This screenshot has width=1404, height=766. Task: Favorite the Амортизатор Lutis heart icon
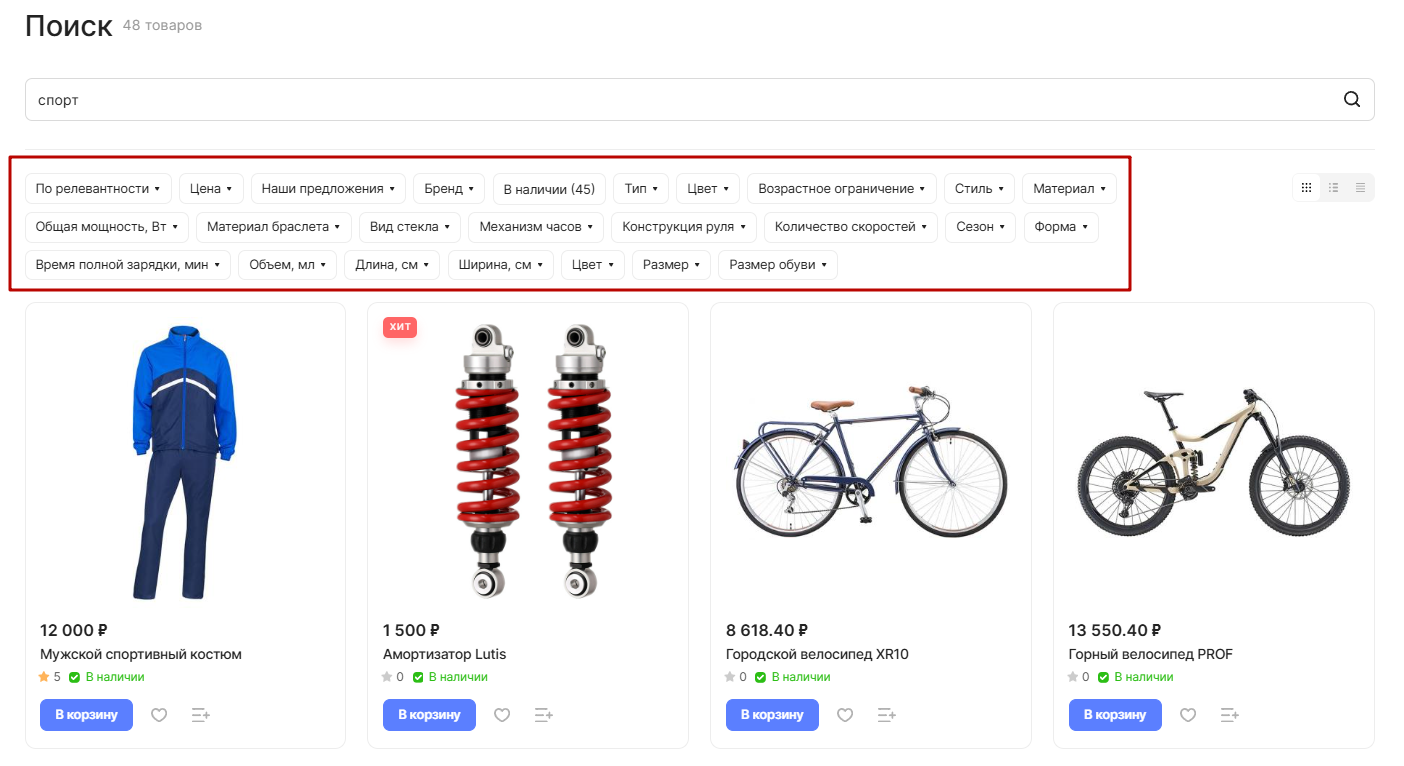(x=502, y=715)
